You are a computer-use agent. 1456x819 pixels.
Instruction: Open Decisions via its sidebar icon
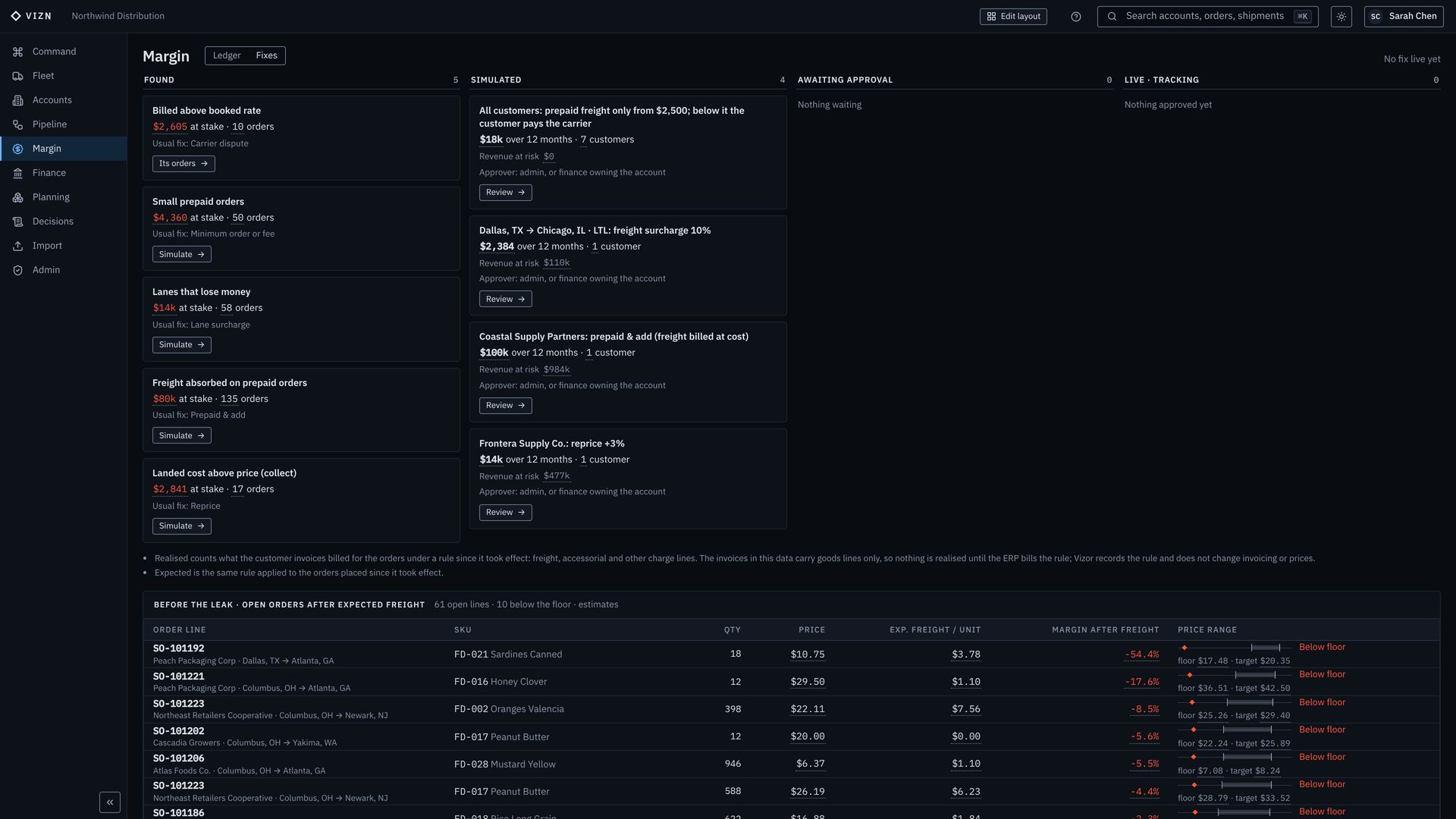17,221
